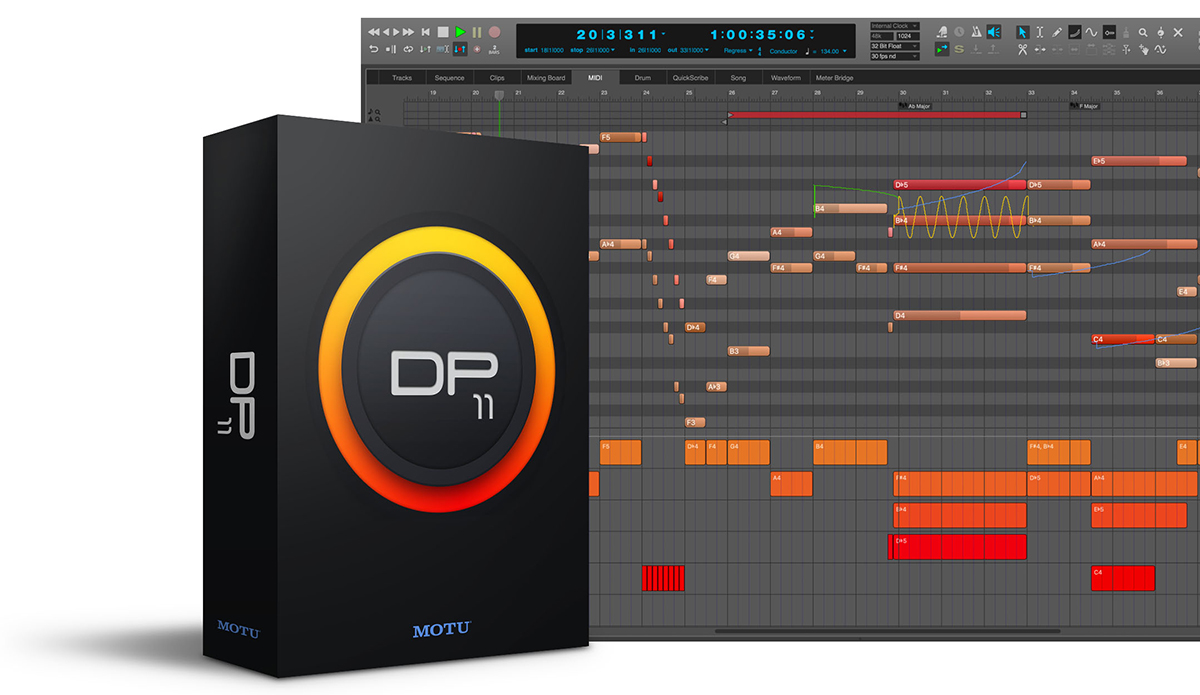Click the round Record button
This screenshot has width=1200, height=695.
pyautogui.click(x=494, y=32)
